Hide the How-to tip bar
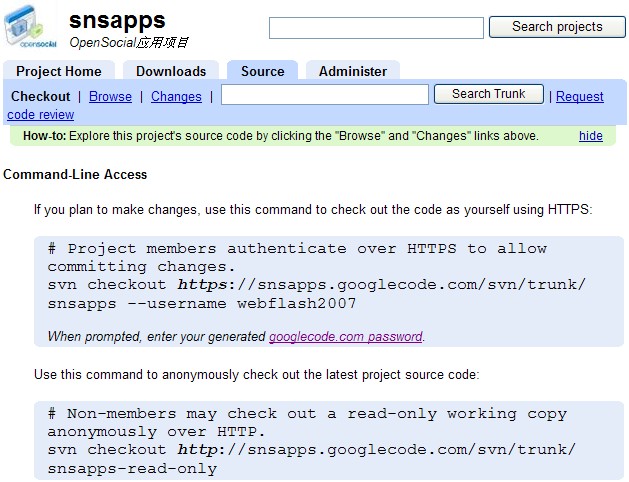Screen dimensions: 629x482 click(590, 136)
